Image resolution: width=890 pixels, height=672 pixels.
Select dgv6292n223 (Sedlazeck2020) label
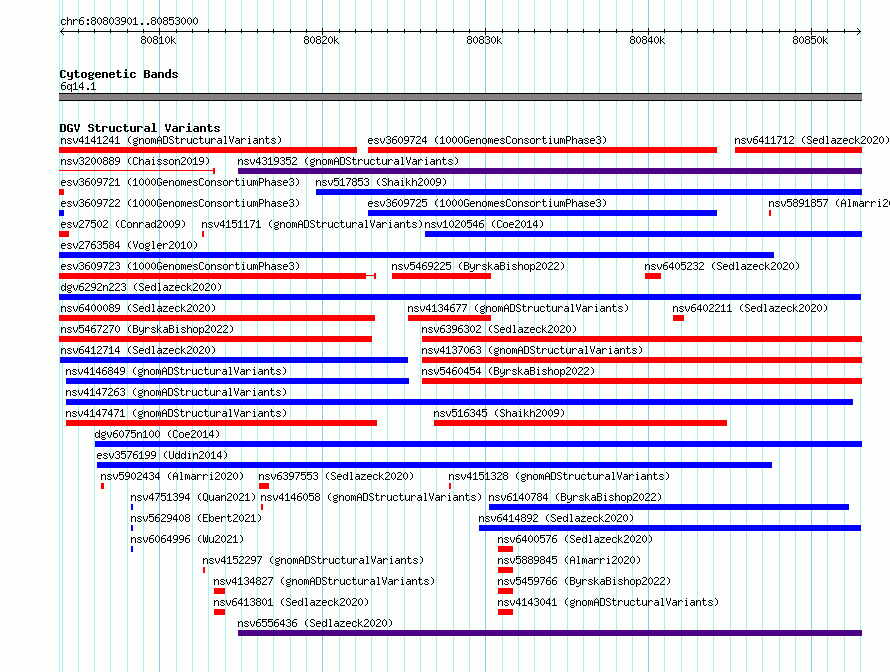141,287
